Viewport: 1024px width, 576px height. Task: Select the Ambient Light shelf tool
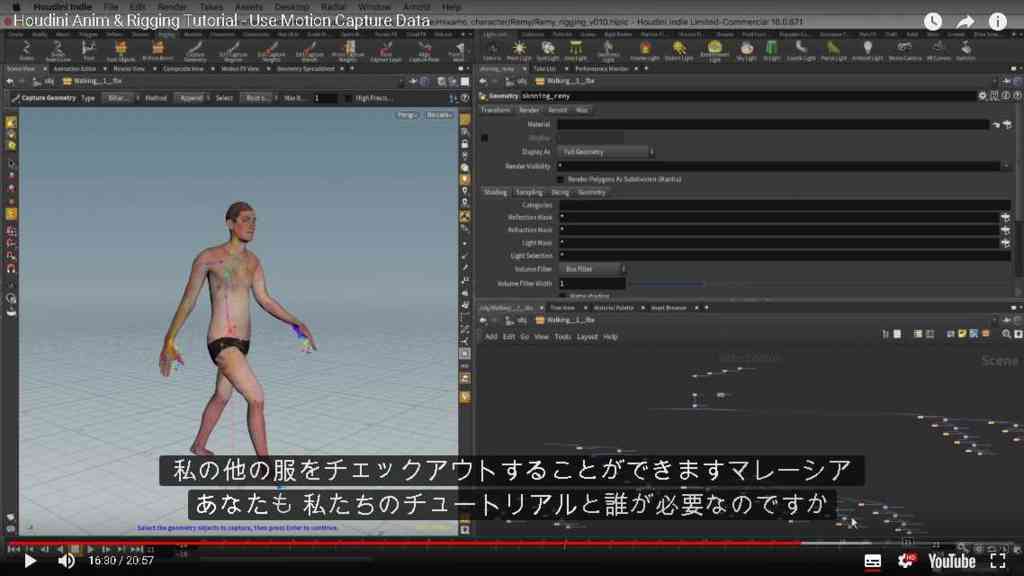(867, 50)
